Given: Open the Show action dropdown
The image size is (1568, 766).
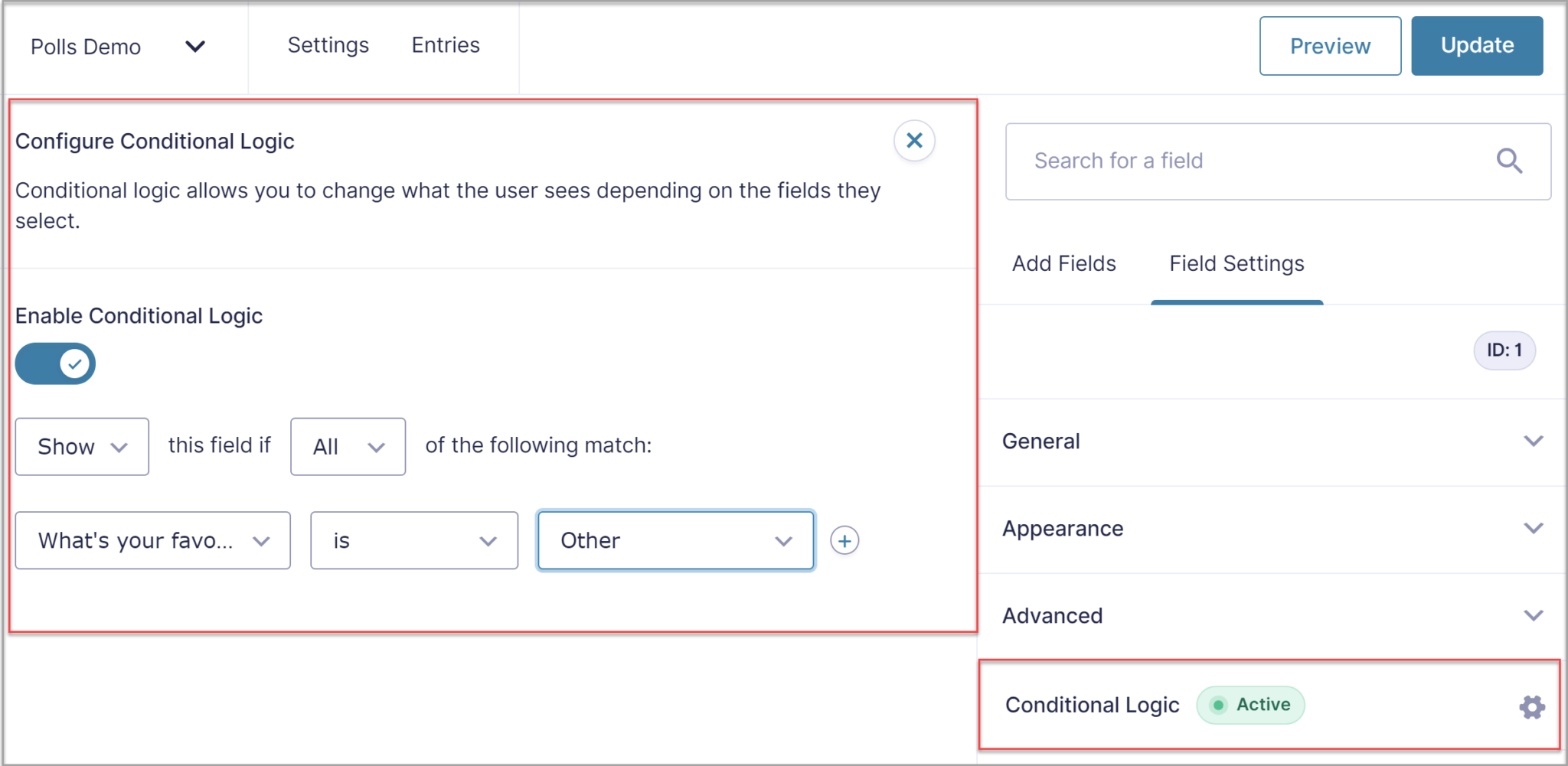Looking at the screenshot, I should point(81,446).
